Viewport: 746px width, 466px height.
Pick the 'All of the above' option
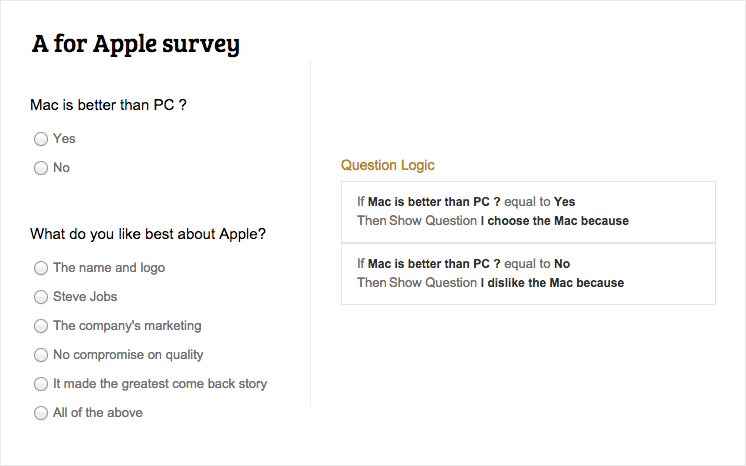pos(41,413)
